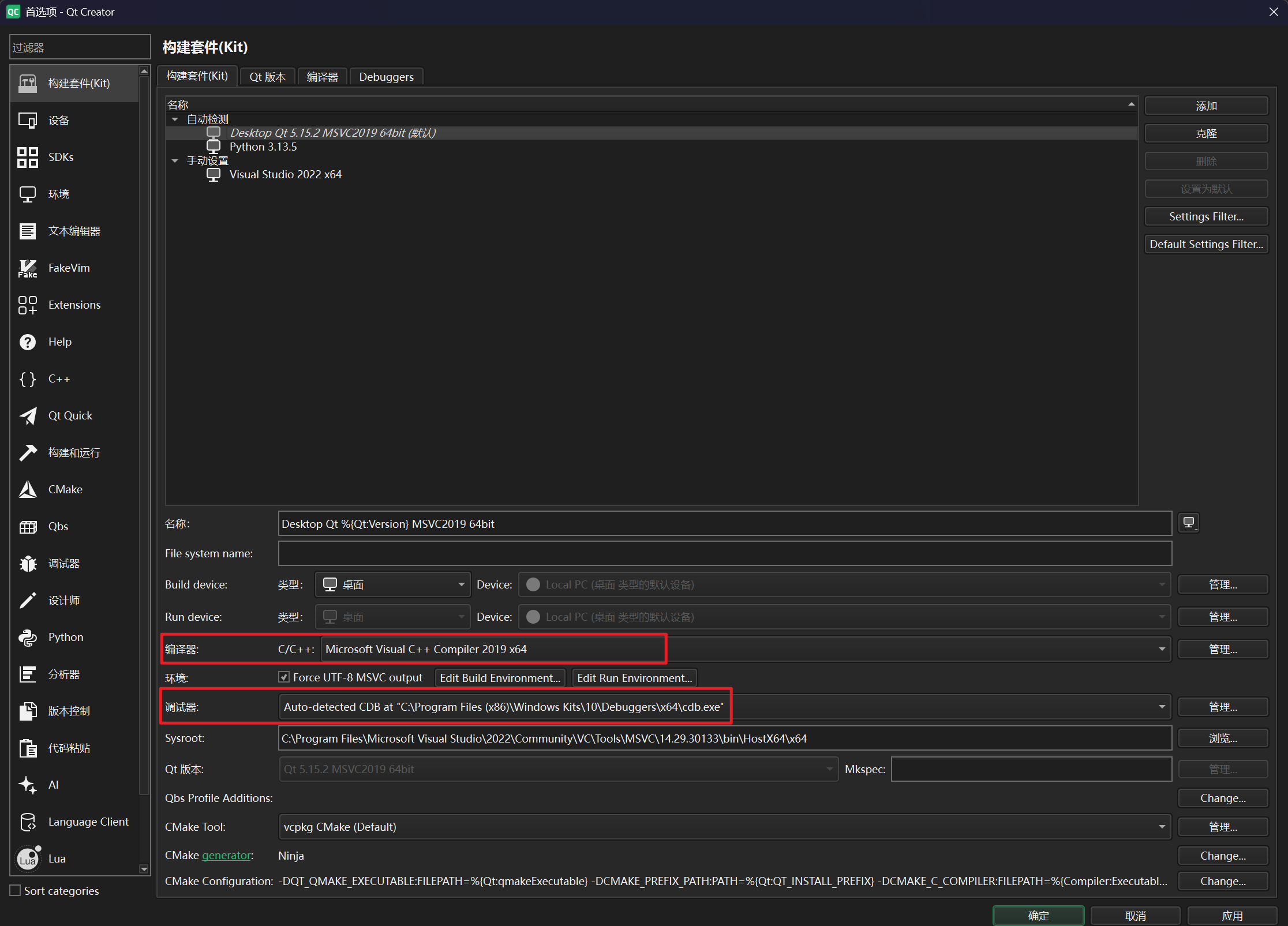Image resolution: width=1288 pixels, height=926 pixels.
Task: Switch to the Qt 版本 tab
Action: tap(267, 77)
